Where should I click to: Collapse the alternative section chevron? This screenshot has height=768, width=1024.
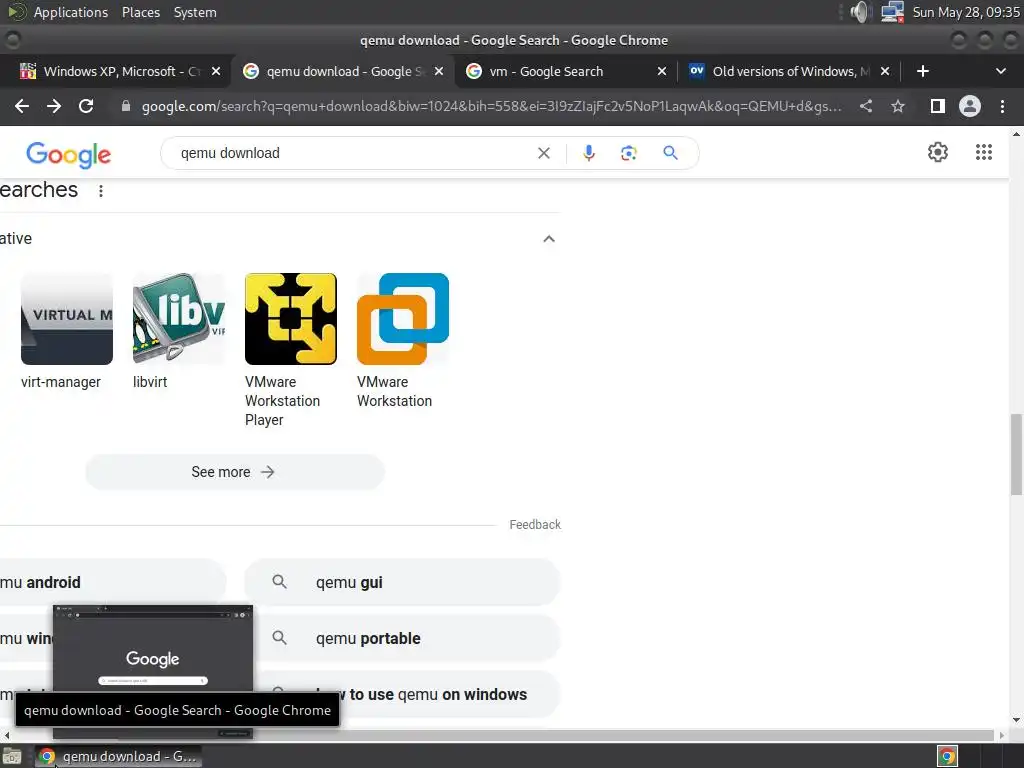(549, 238)
